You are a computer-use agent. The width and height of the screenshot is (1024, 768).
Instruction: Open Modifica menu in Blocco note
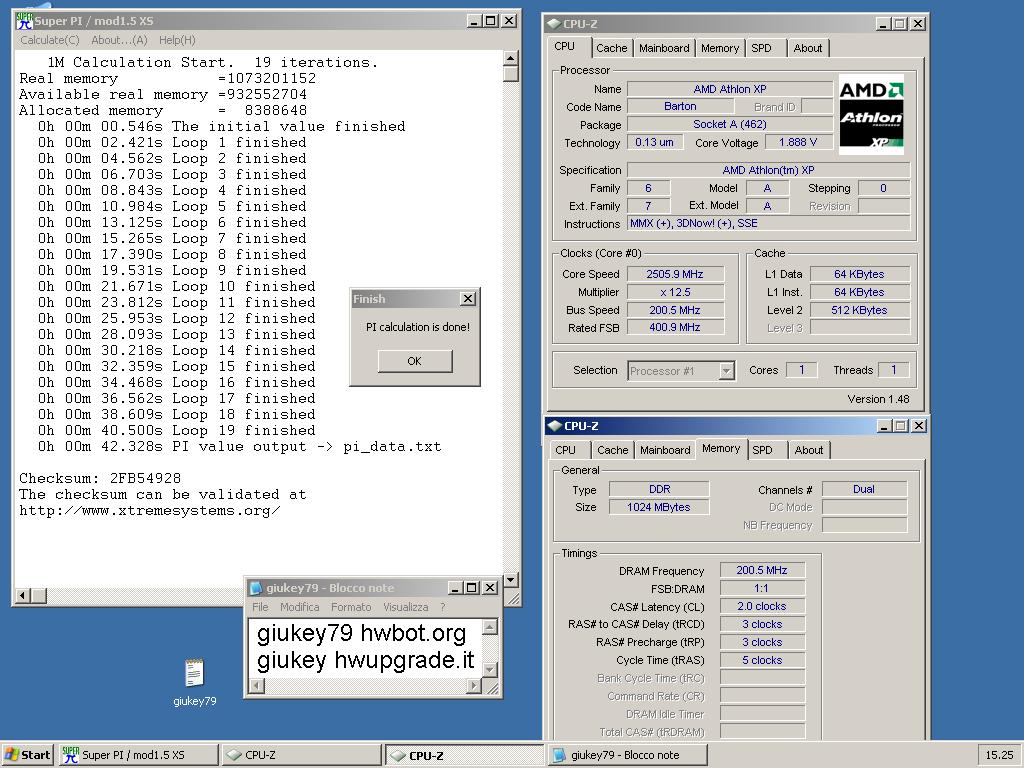(299, 607)
